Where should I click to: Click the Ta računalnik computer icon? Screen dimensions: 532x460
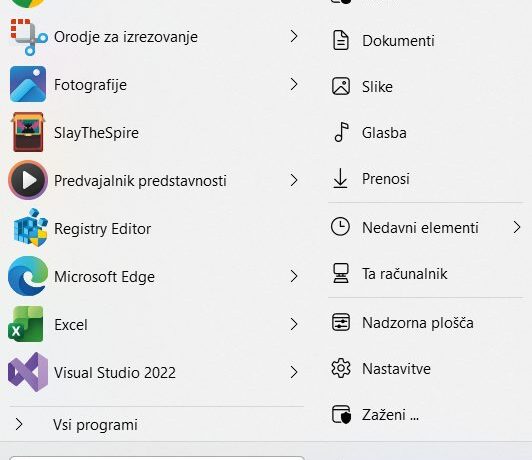pyautogui.click(x=341, y=273)
